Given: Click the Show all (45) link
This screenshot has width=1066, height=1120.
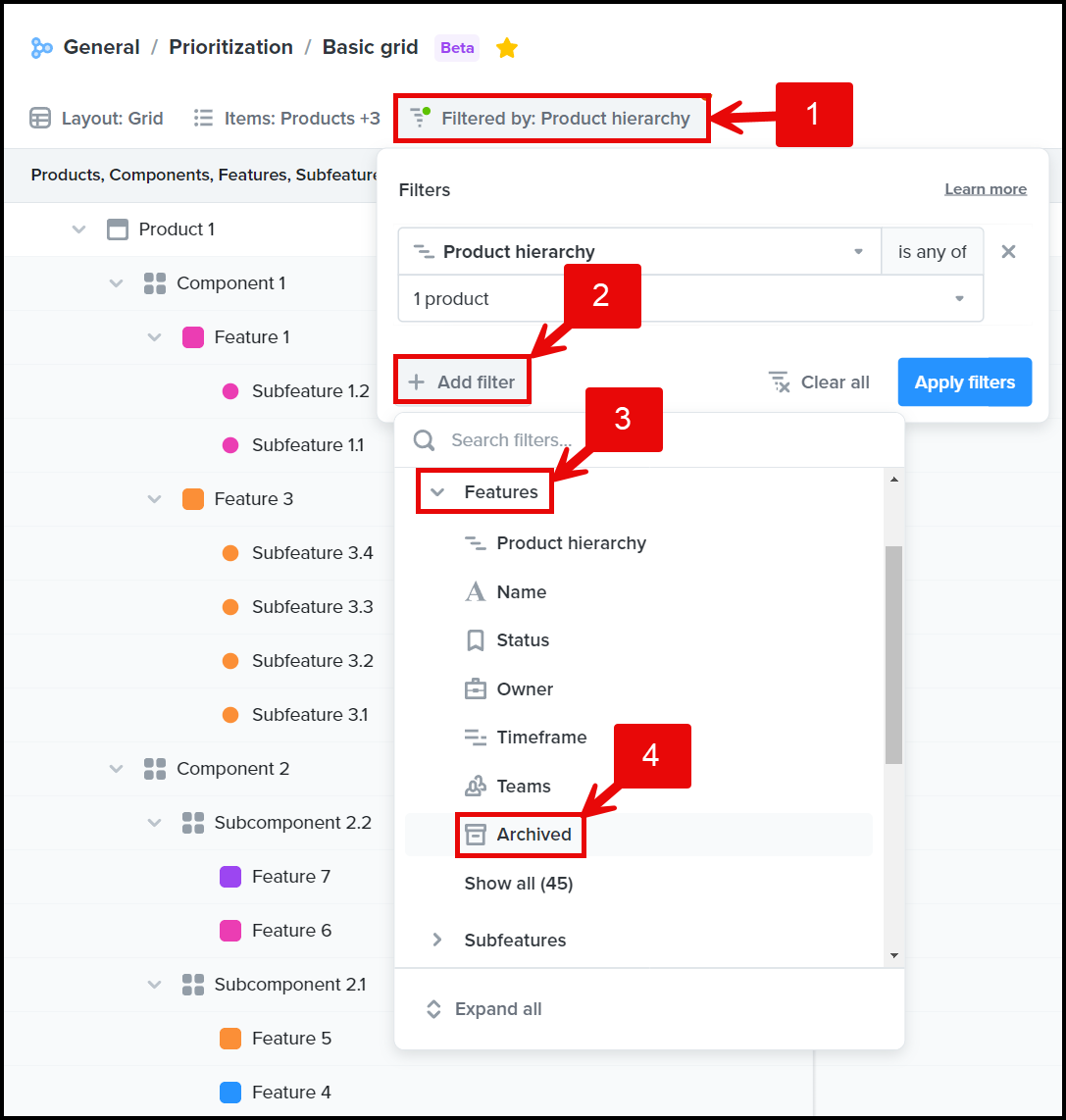Looking at the screenshot, I should 519,883.
